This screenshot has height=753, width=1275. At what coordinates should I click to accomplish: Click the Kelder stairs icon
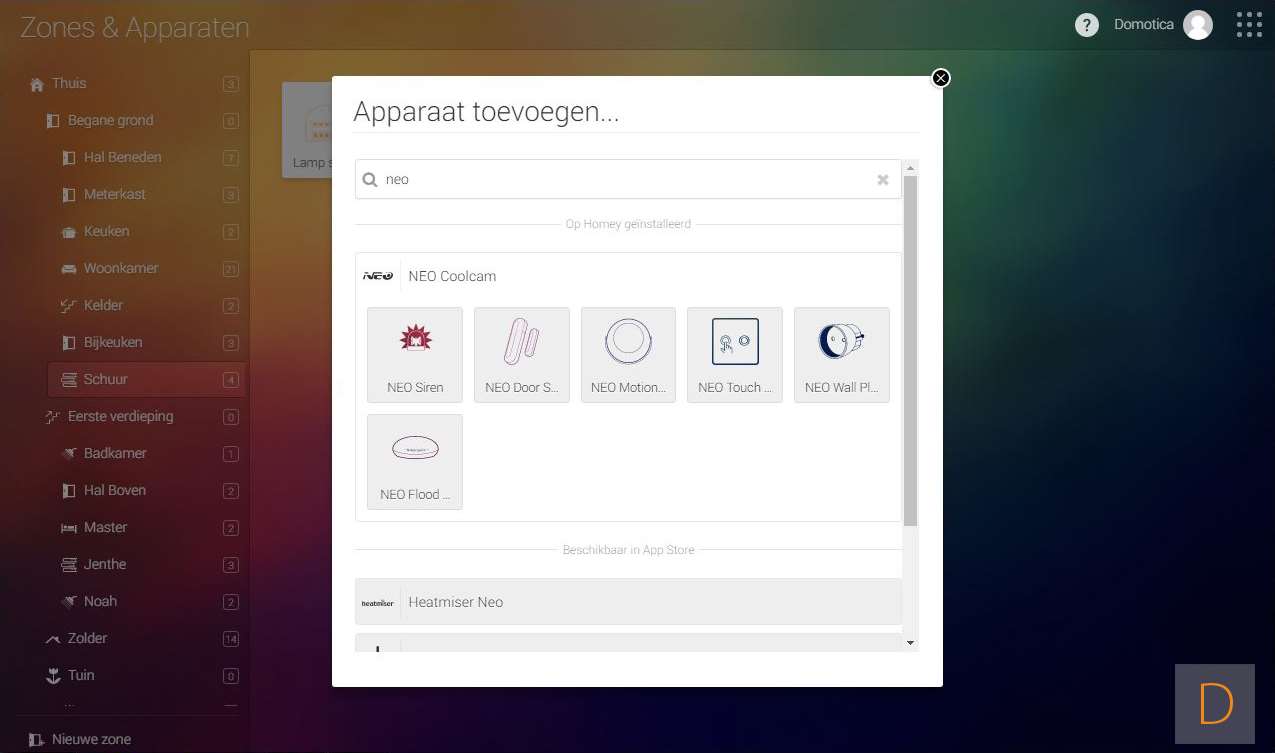point(69,306)
